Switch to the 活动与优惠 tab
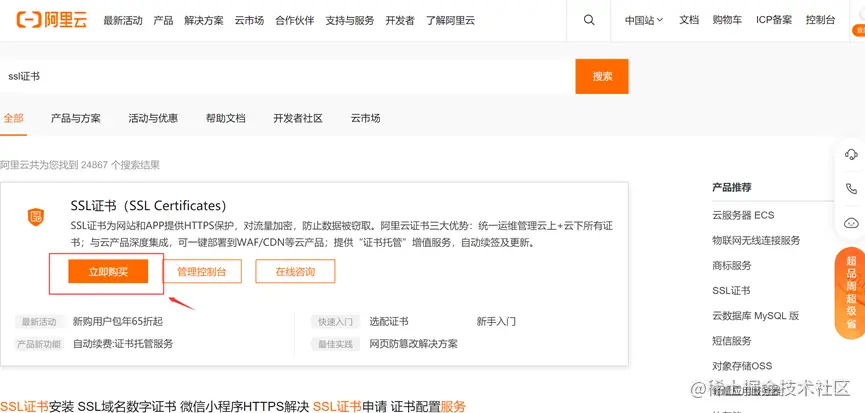This screenshot has width=865, height=413. [153, 118]
